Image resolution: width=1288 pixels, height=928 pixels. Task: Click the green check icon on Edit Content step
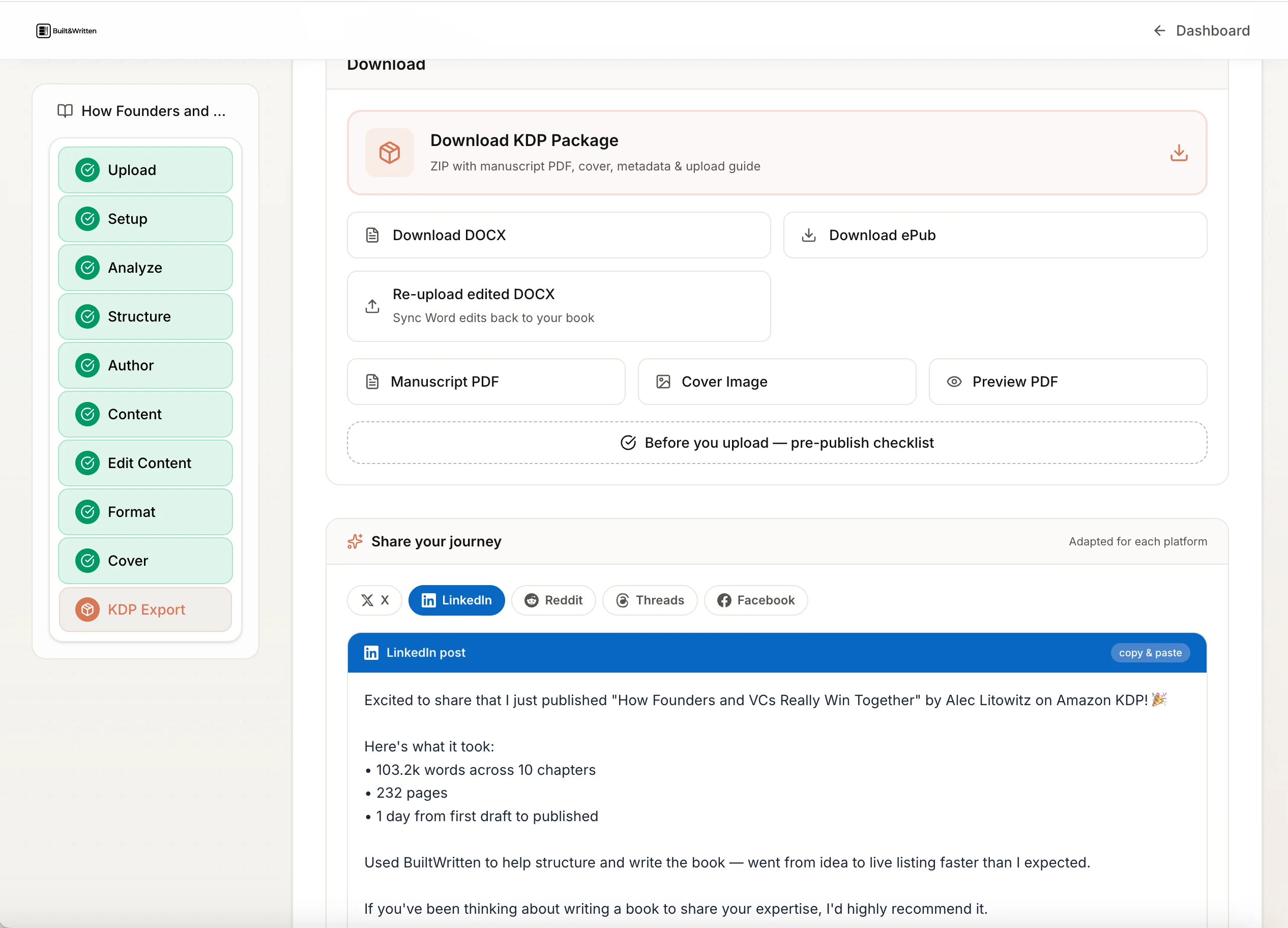(87, 463)
